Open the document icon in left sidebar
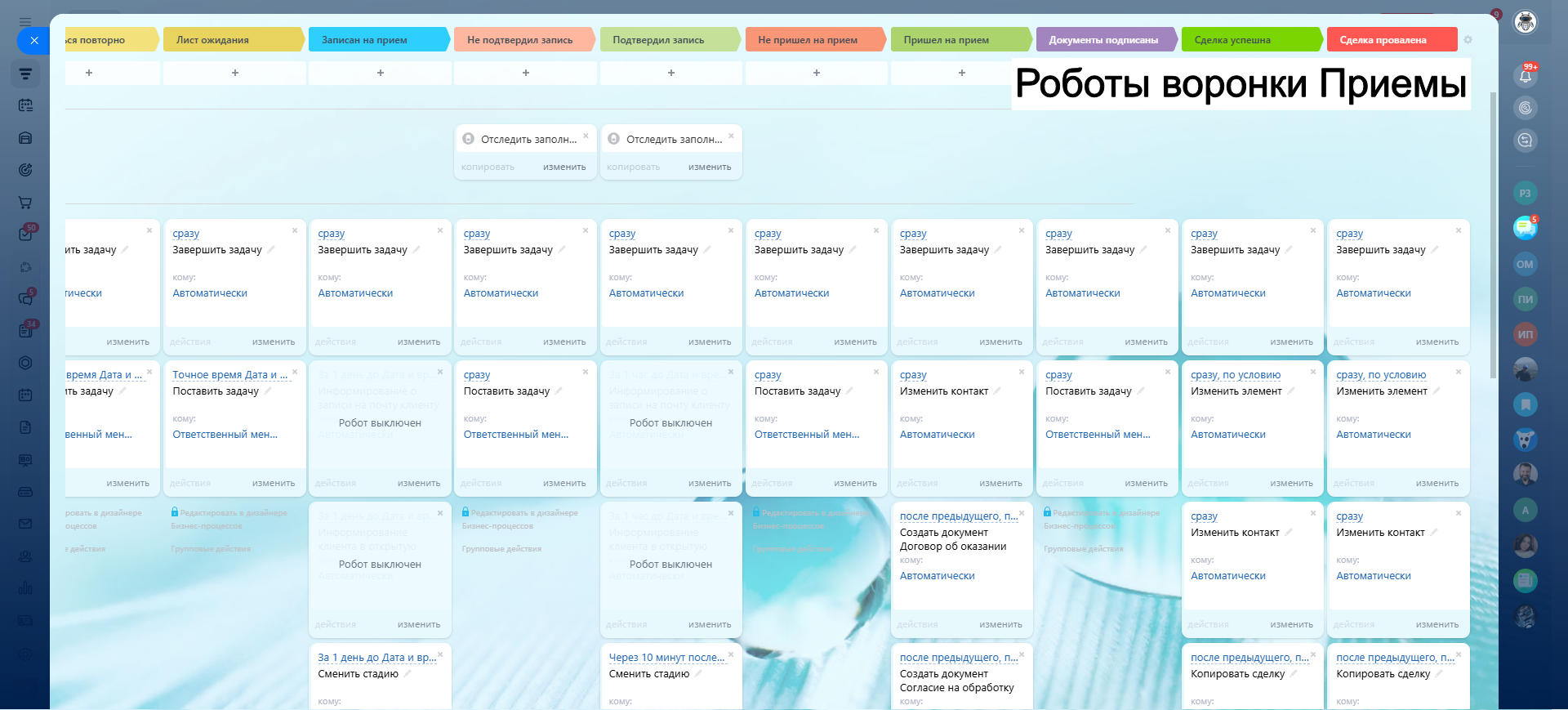Screen dimensions: 1568x710 [25, 427]
